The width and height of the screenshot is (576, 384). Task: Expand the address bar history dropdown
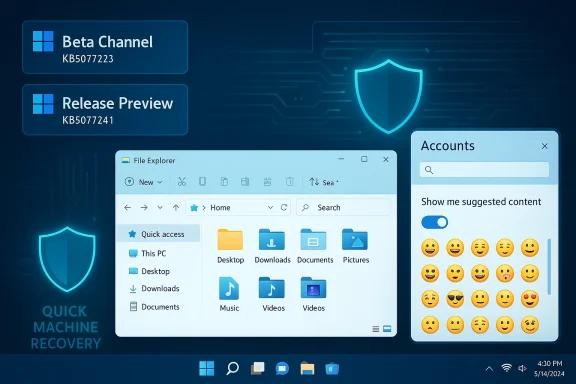[270, 208]
